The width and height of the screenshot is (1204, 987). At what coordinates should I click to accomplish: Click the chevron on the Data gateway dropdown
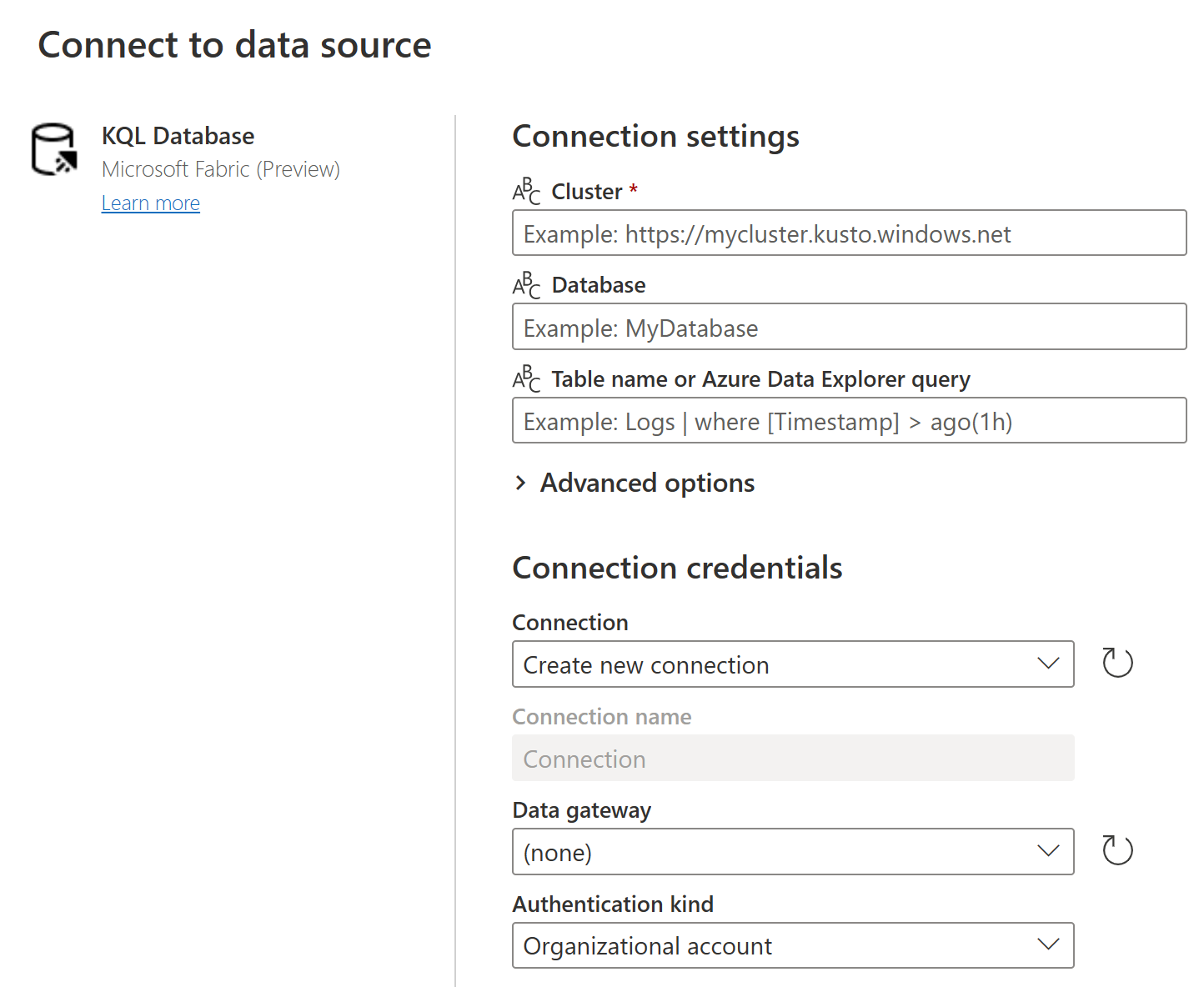(1048, 851)
